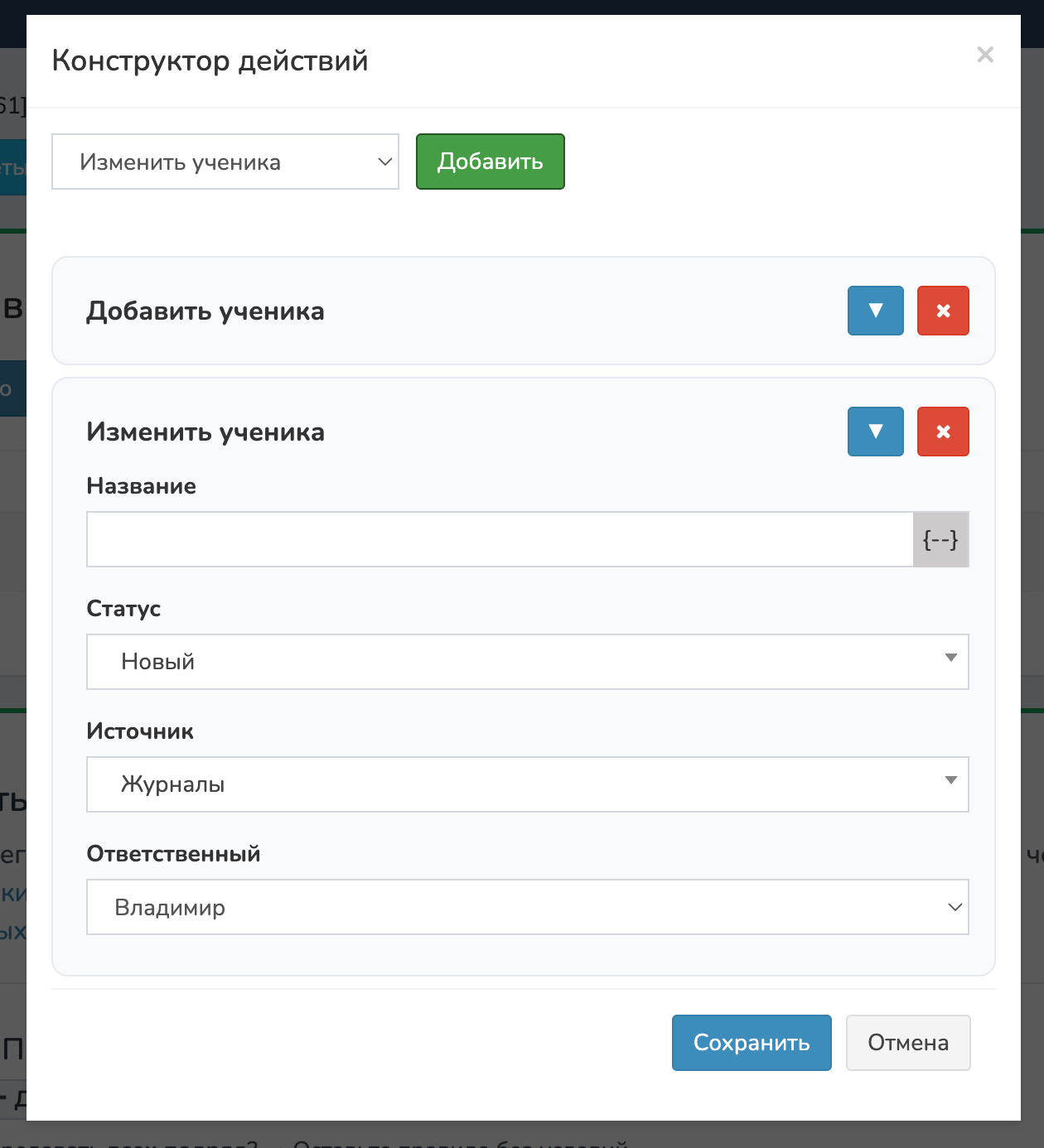Delete the Добавить ученика block with red cross
The height and width of the screenshot is (1148, 1044).
943,311
